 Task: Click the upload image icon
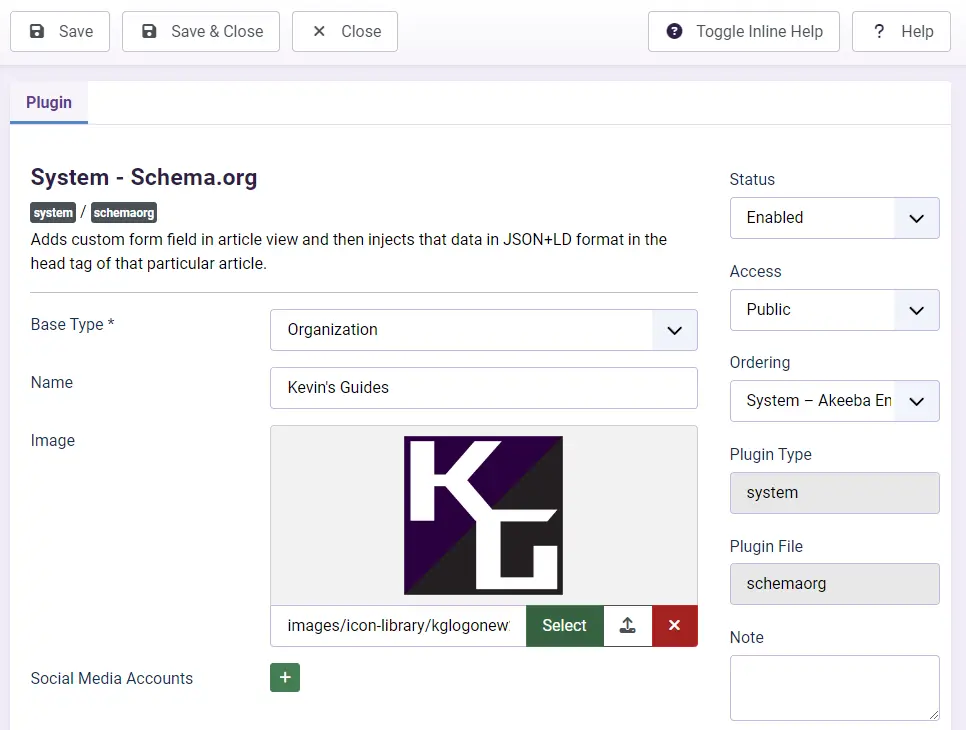pyautogui.click(x=628, y=626)
